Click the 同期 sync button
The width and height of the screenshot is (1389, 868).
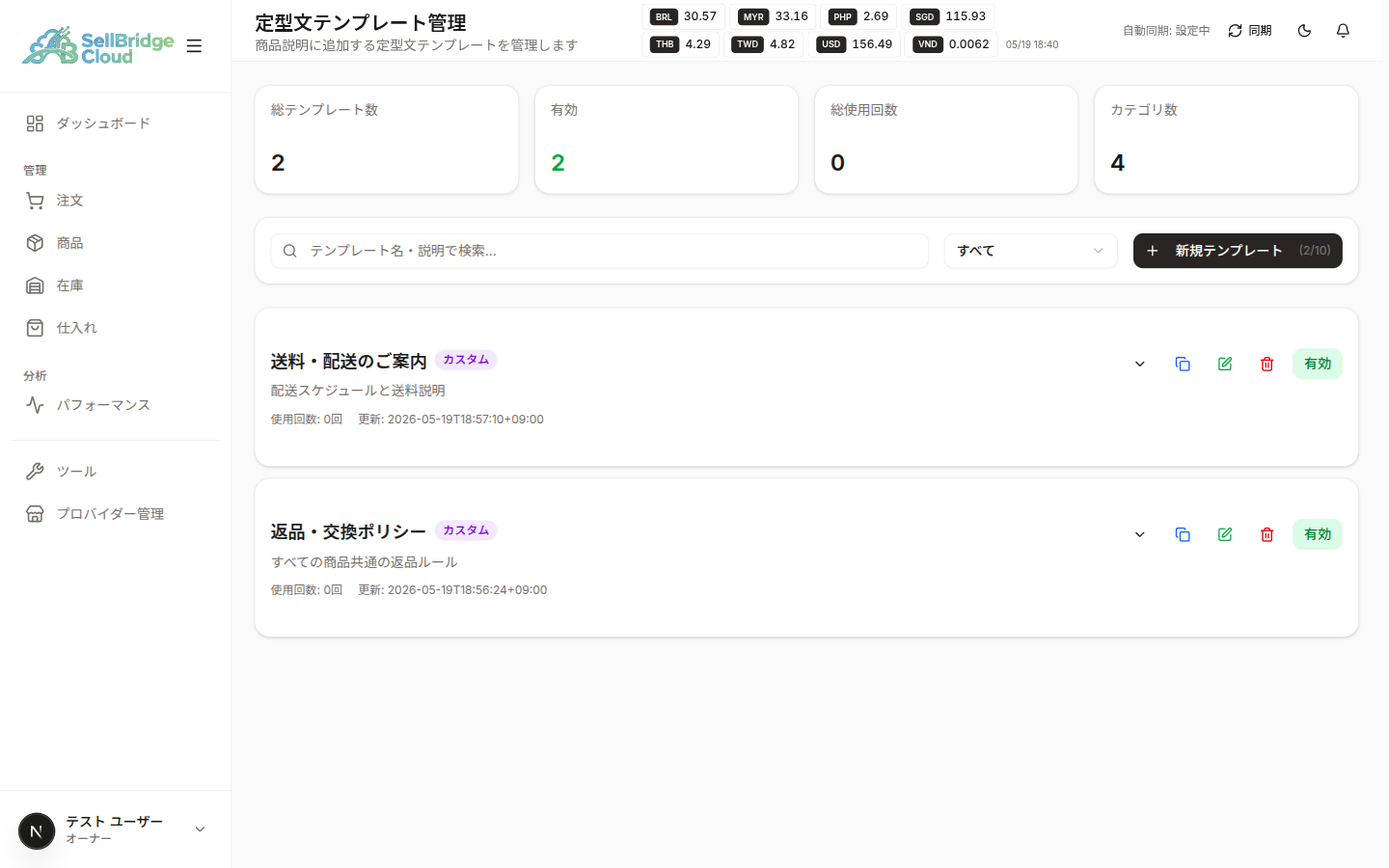1249,31
